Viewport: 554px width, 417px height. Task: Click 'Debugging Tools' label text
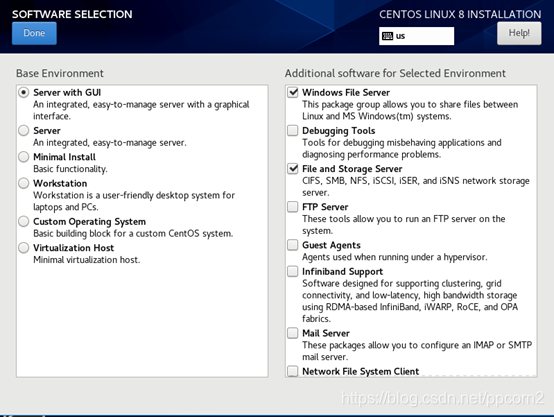click(338, 131)
